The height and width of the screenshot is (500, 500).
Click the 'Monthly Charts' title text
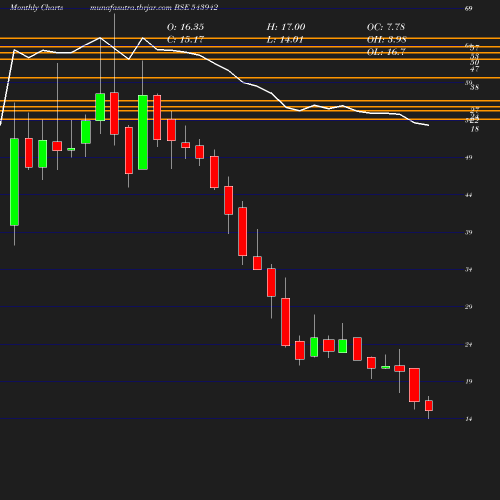37,8
